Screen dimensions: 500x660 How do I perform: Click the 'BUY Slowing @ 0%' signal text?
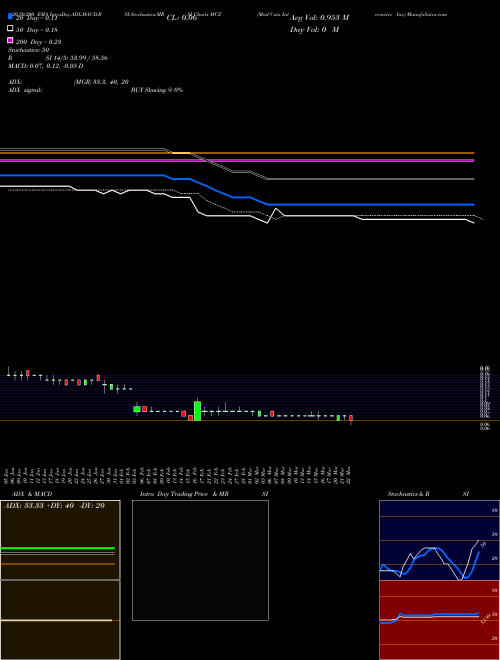pos(157,90)
